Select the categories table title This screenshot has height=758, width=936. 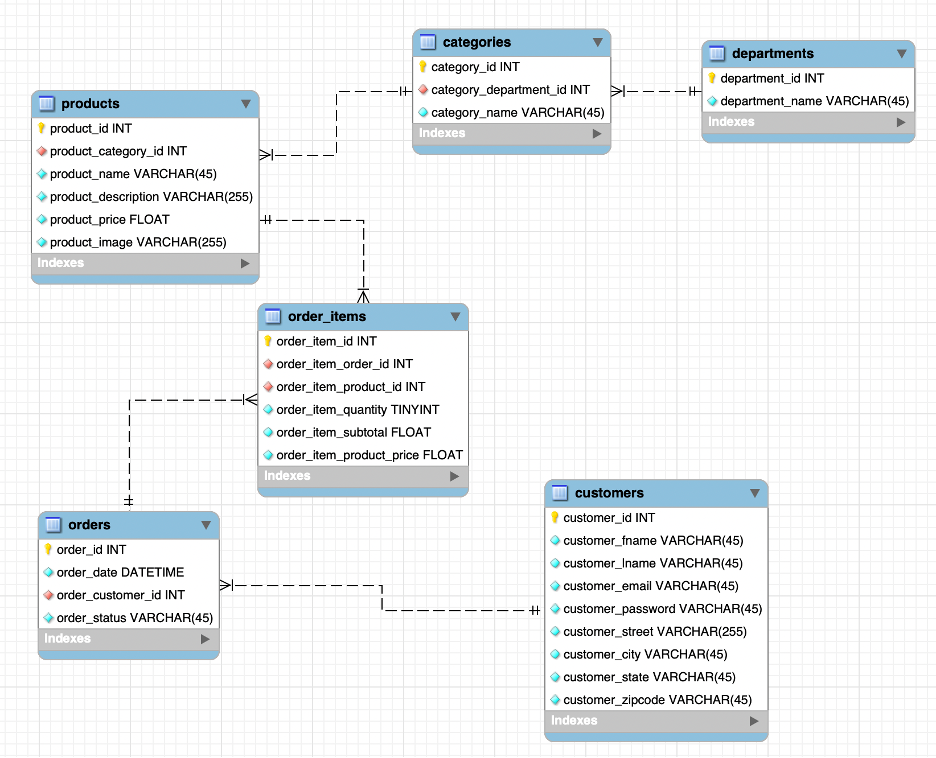click(x=476, y=42)
